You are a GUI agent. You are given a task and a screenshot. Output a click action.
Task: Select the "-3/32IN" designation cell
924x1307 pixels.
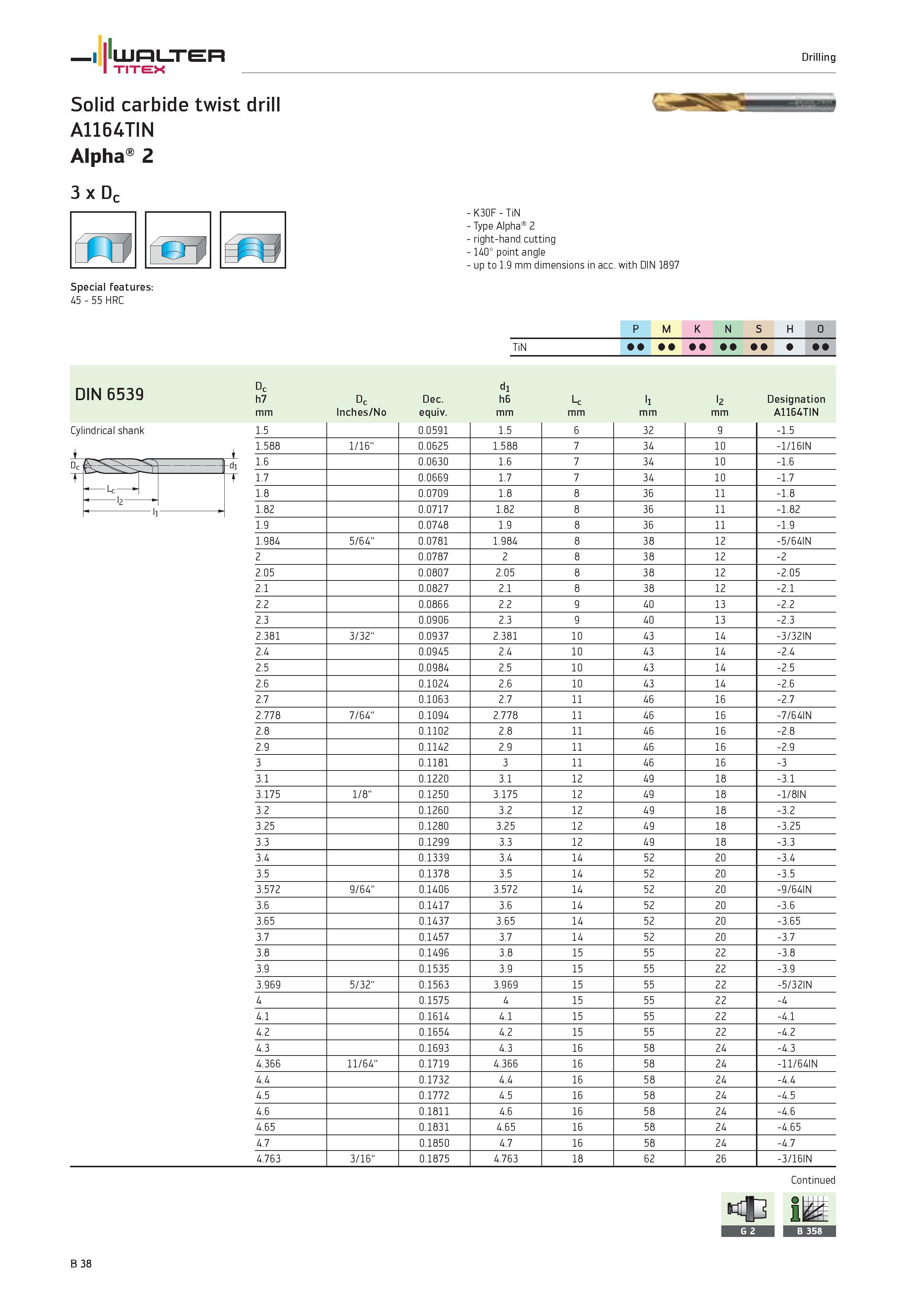[794, 636]
